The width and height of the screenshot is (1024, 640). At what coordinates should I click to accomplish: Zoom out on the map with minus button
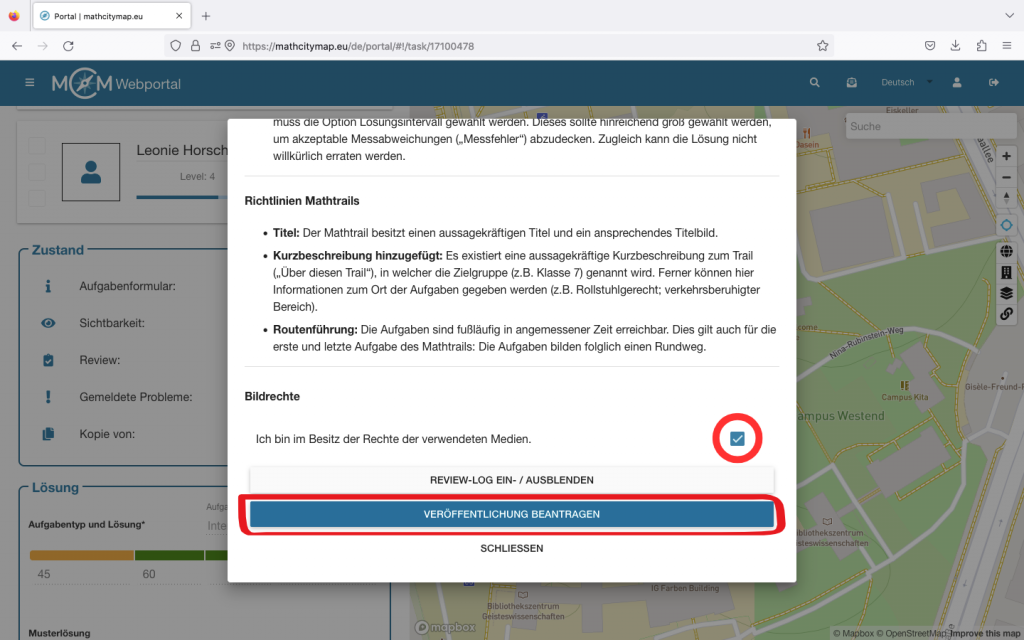click(x=1006, y=177)
